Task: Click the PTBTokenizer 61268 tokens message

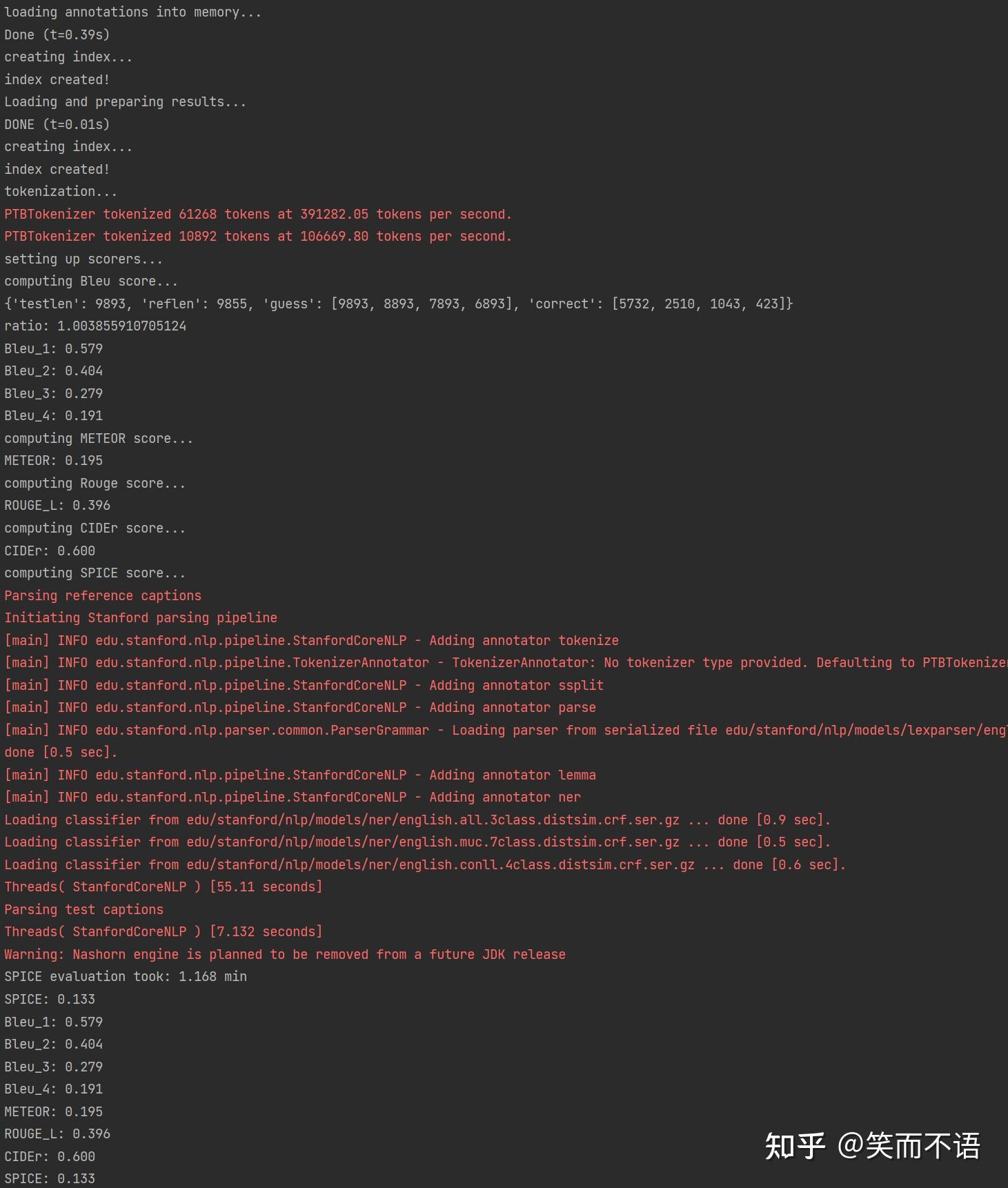Action: tap(257, 215)
